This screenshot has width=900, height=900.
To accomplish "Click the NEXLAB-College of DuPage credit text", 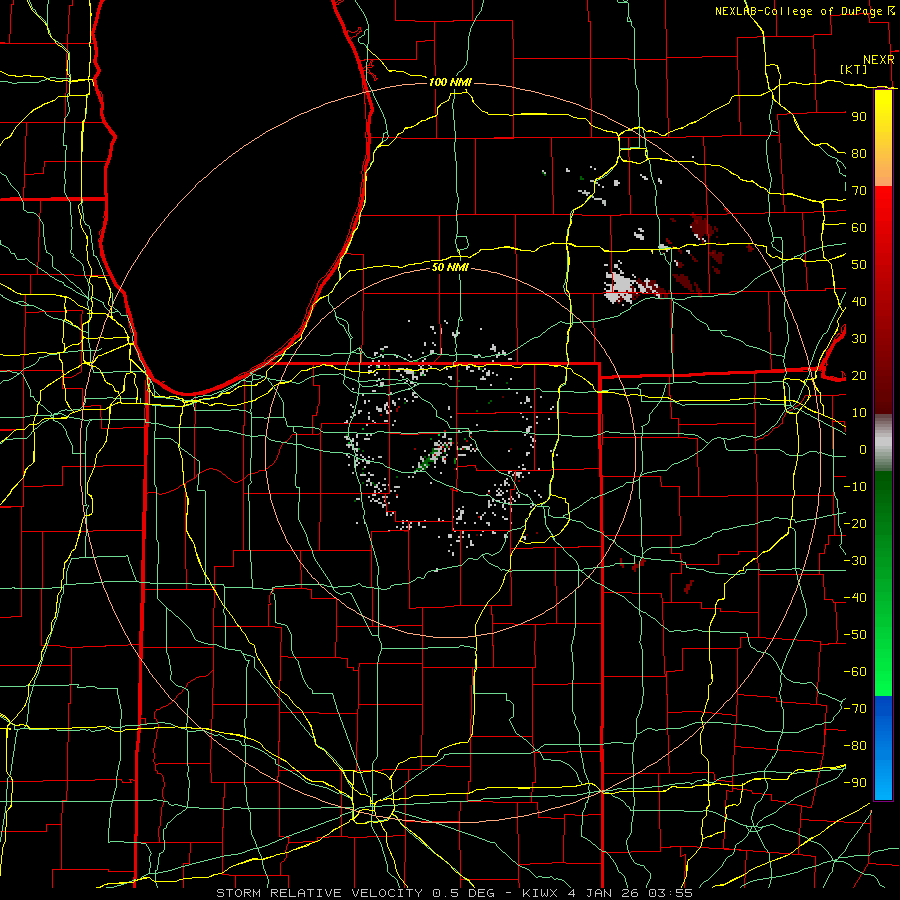I will pyautogui.click(x=798, y=11).
